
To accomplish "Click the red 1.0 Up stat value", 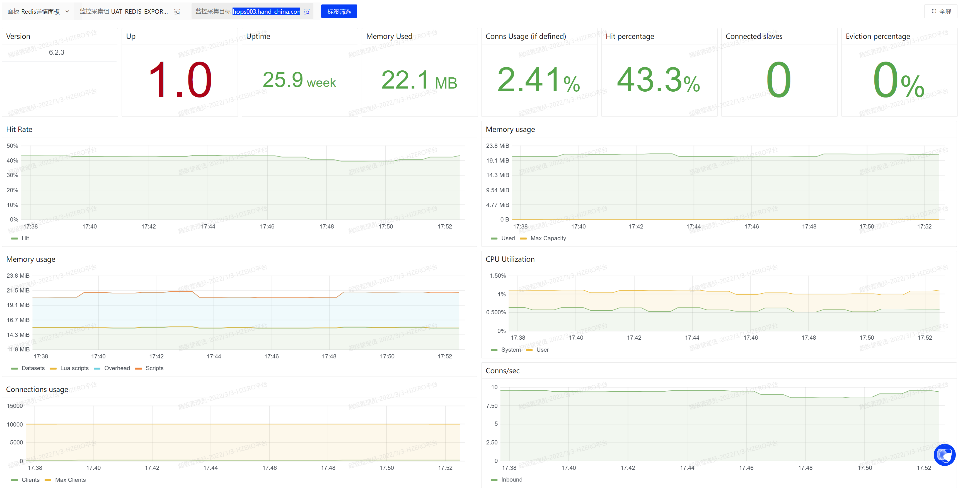I will 180,80.
